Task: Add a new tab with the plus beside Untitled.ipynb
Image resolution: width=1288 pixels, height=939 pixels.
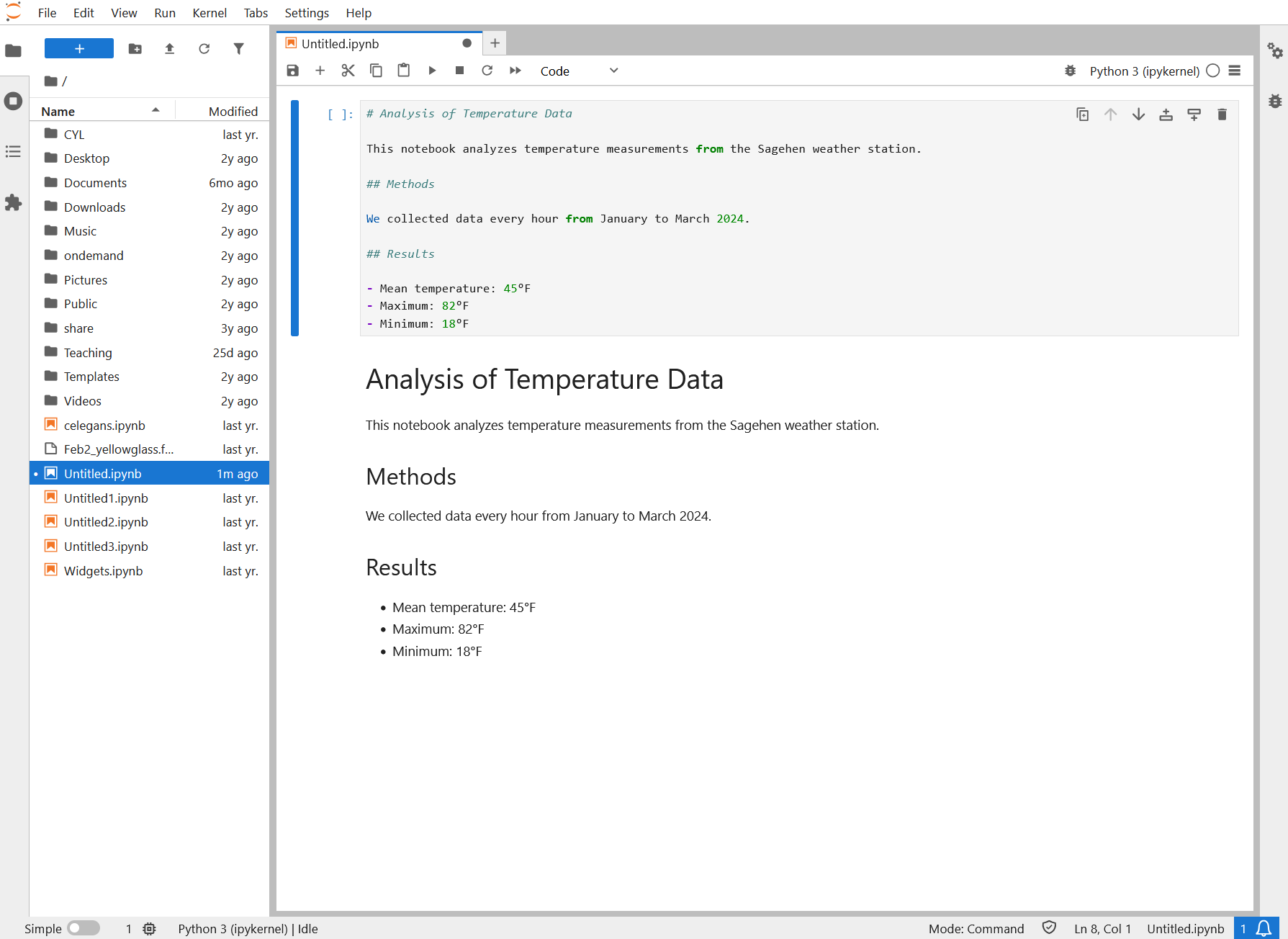Action: coord(495,43)
